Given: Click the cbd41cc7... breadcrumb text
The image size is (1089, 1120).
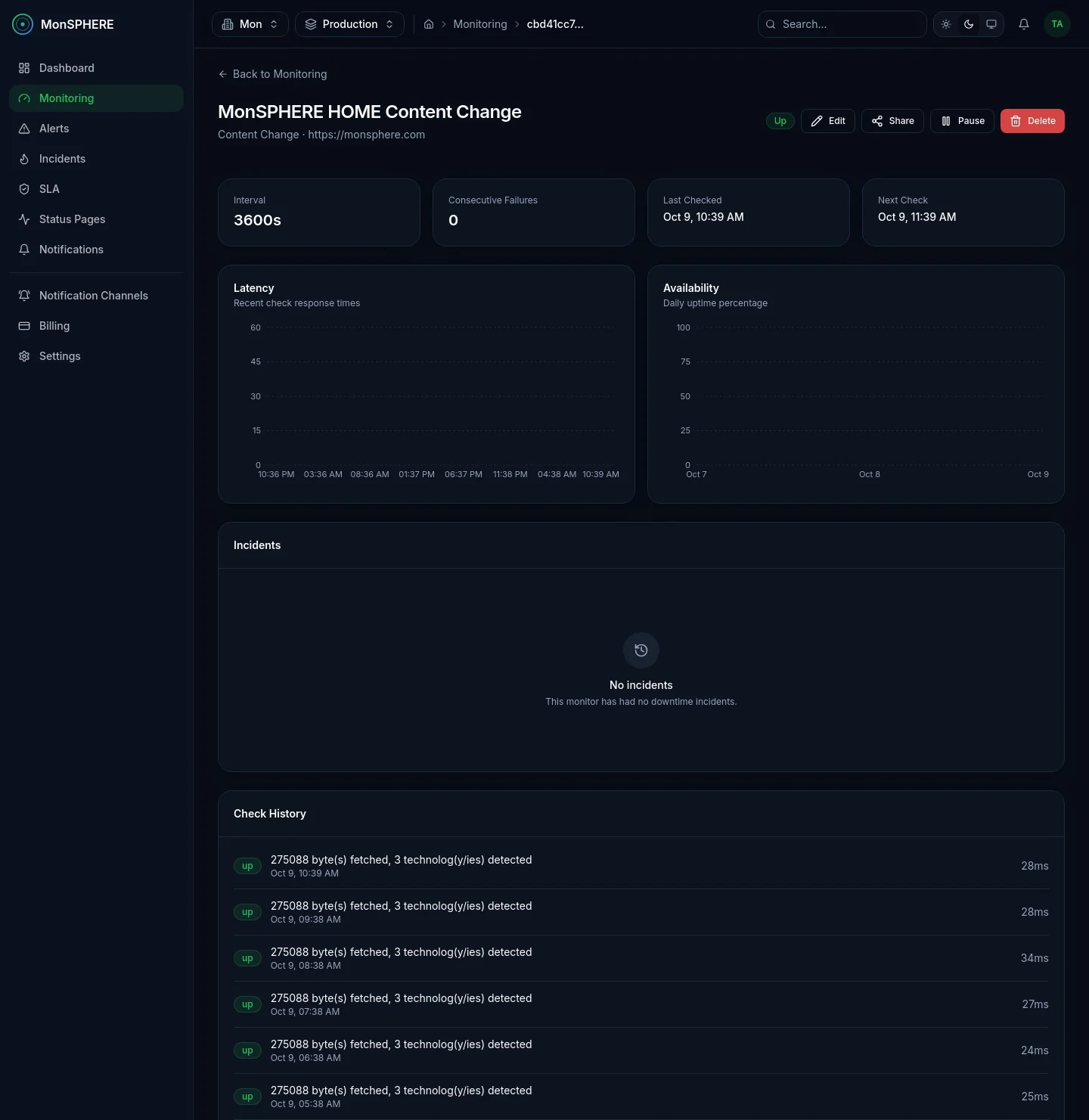Looking at the screenshot, I should (x=555, y=24).
